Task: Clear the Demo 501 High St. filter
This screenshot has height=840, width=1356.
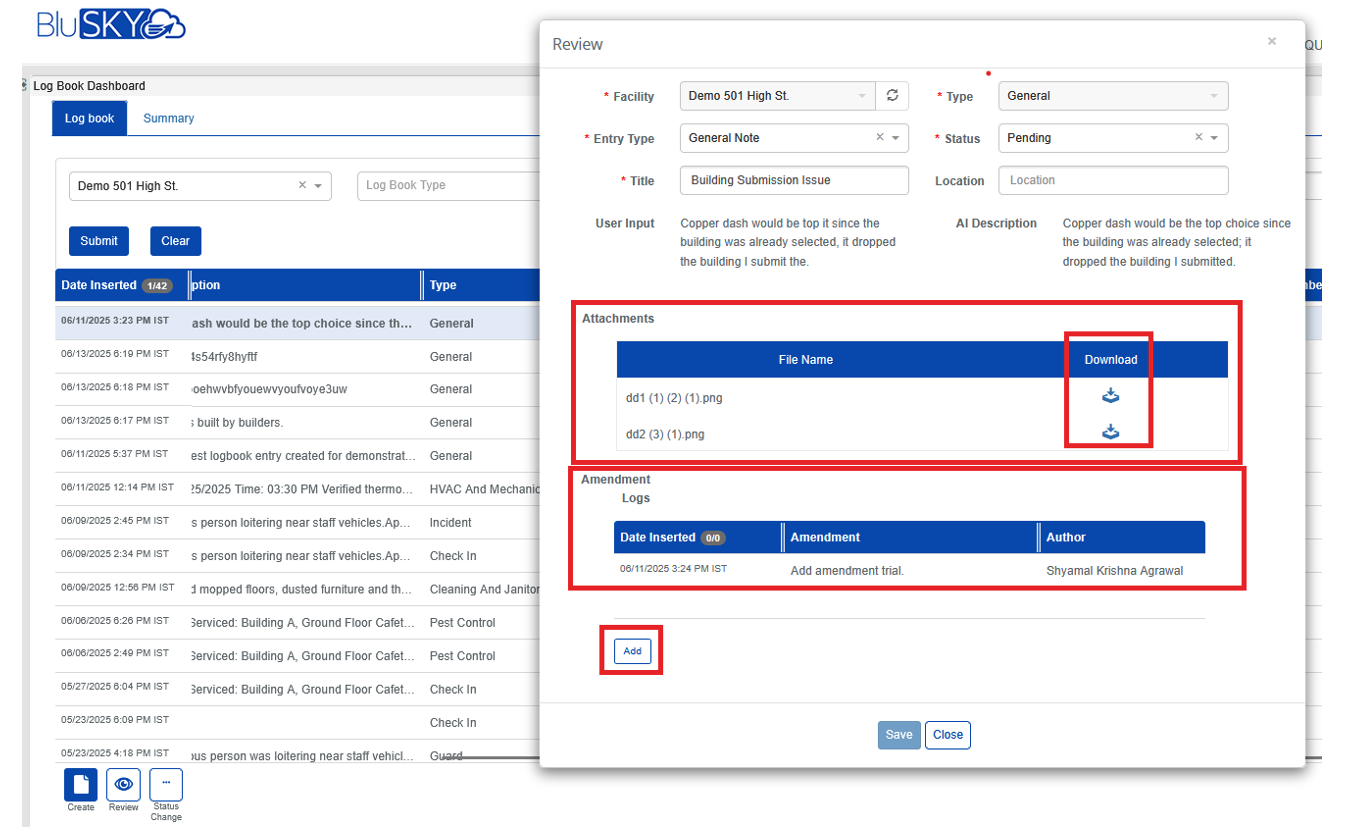Action: (x=302, y=185)
